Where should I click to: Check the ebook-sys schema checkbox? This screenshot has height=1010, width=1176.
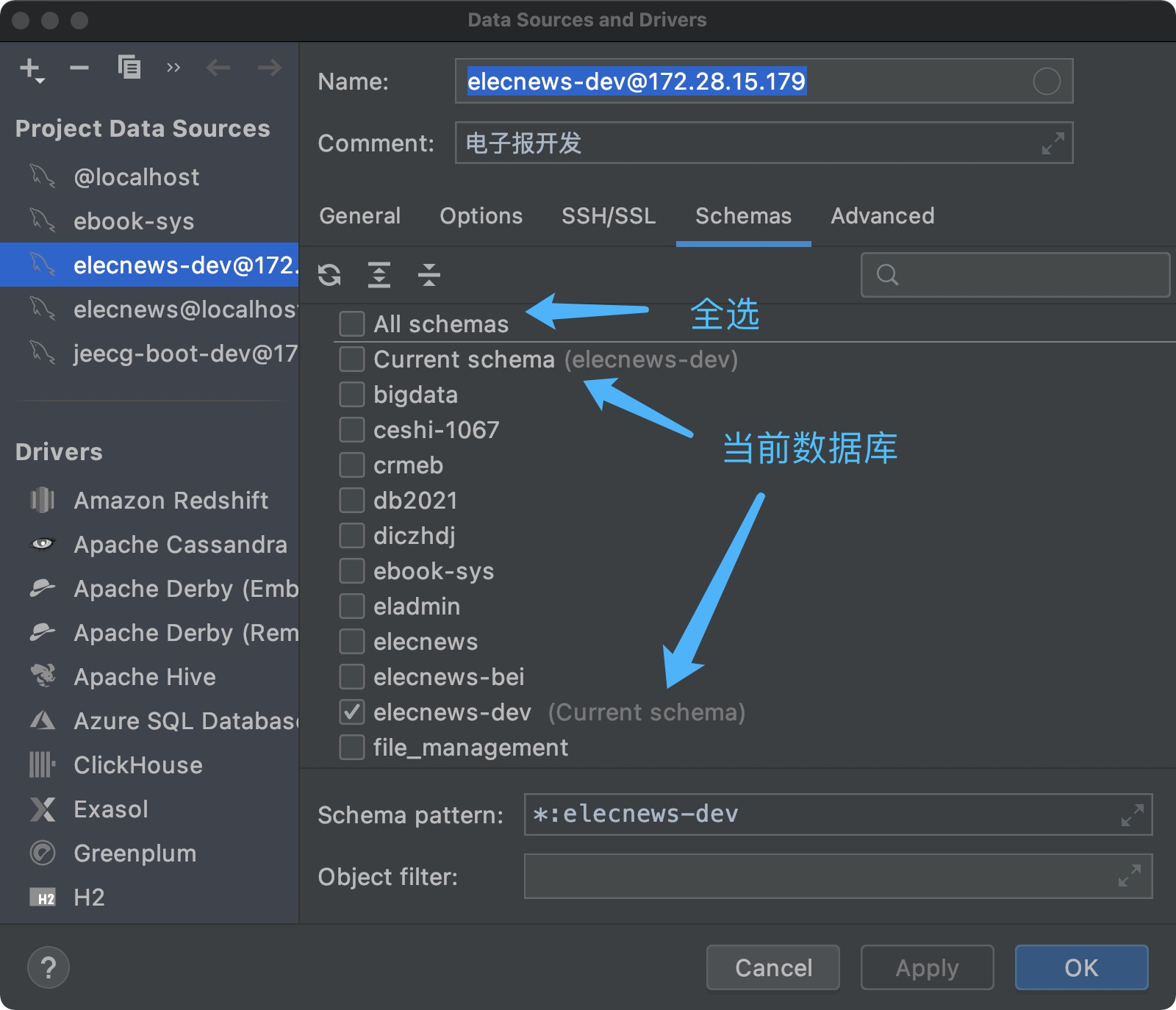point(352,571)
